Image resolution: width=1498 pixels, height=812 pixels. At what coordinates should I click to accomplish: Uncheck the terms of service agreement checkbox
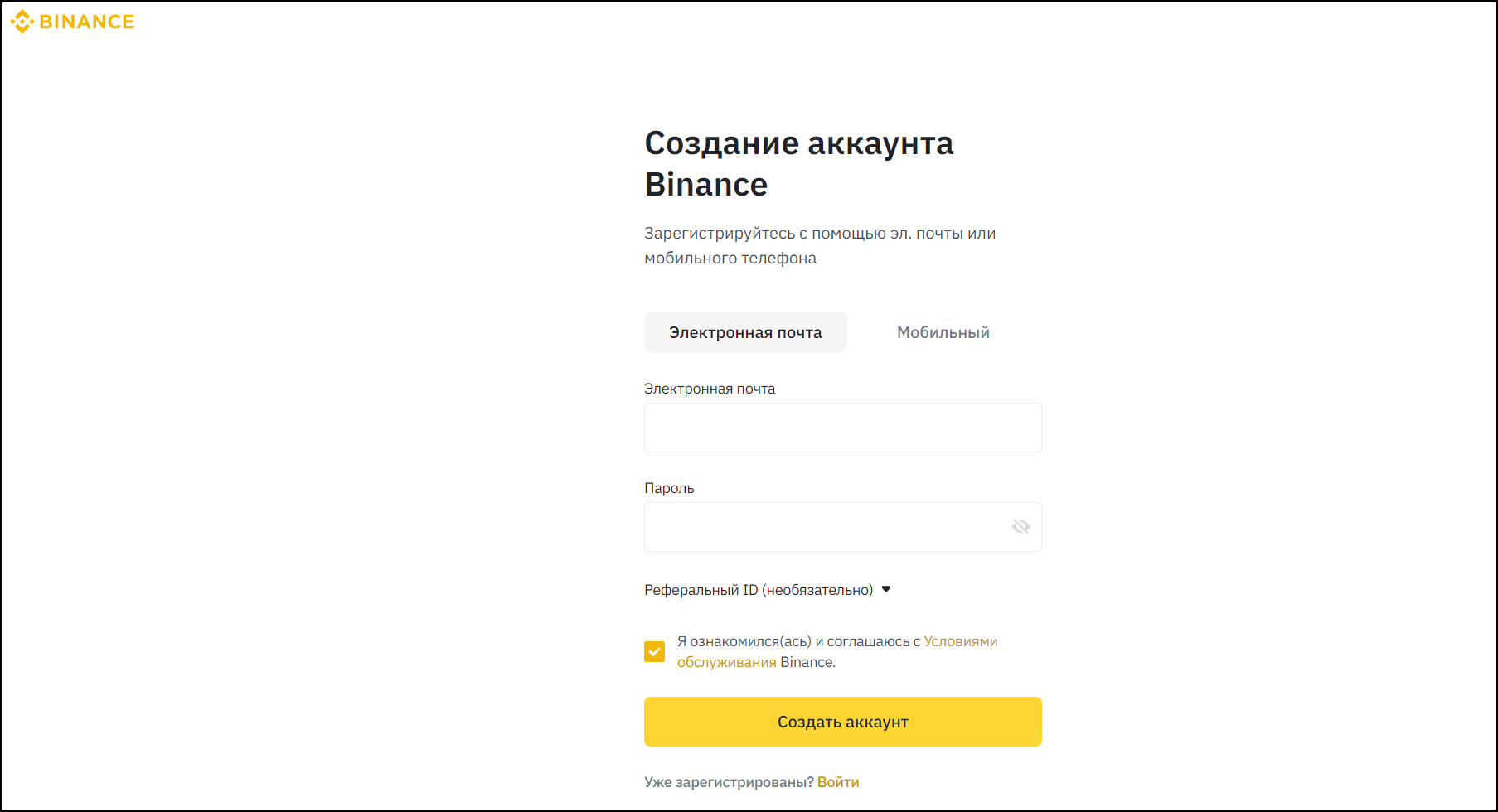click(654, 652)
